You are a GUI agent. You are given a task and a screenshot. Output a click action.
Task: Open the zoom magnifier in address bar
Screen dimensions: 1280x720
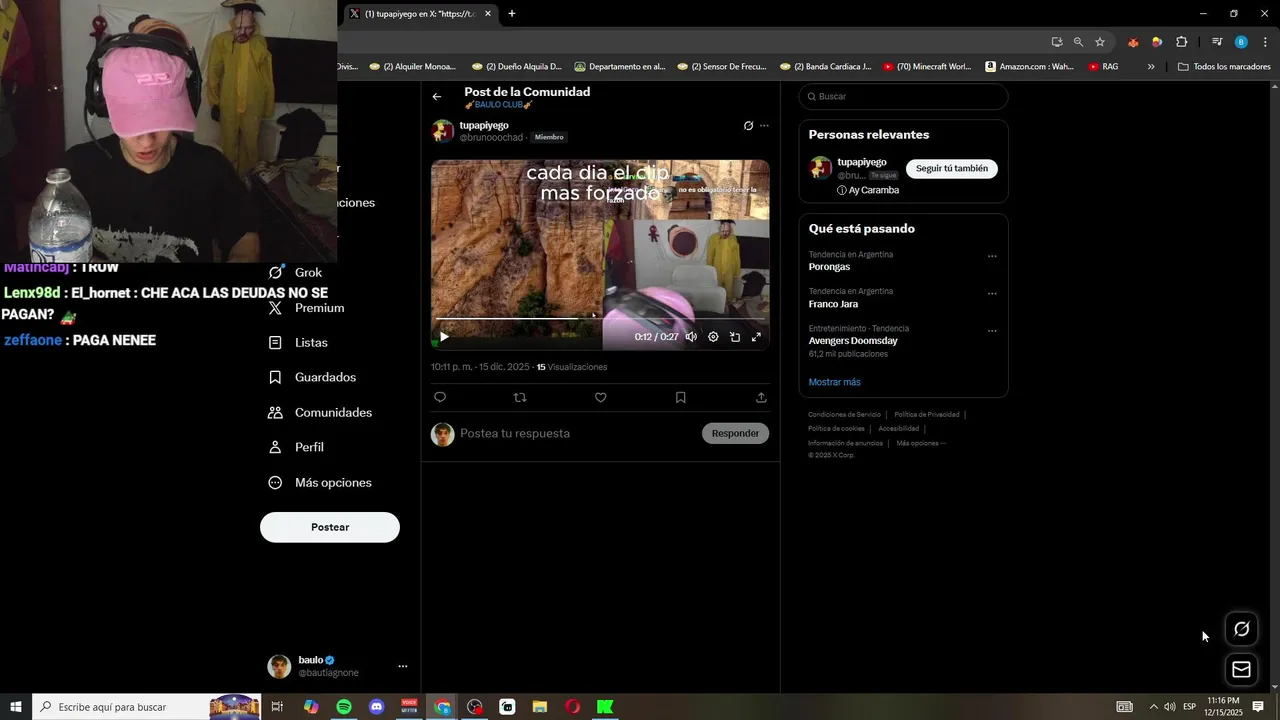(x=1078, y=42)
